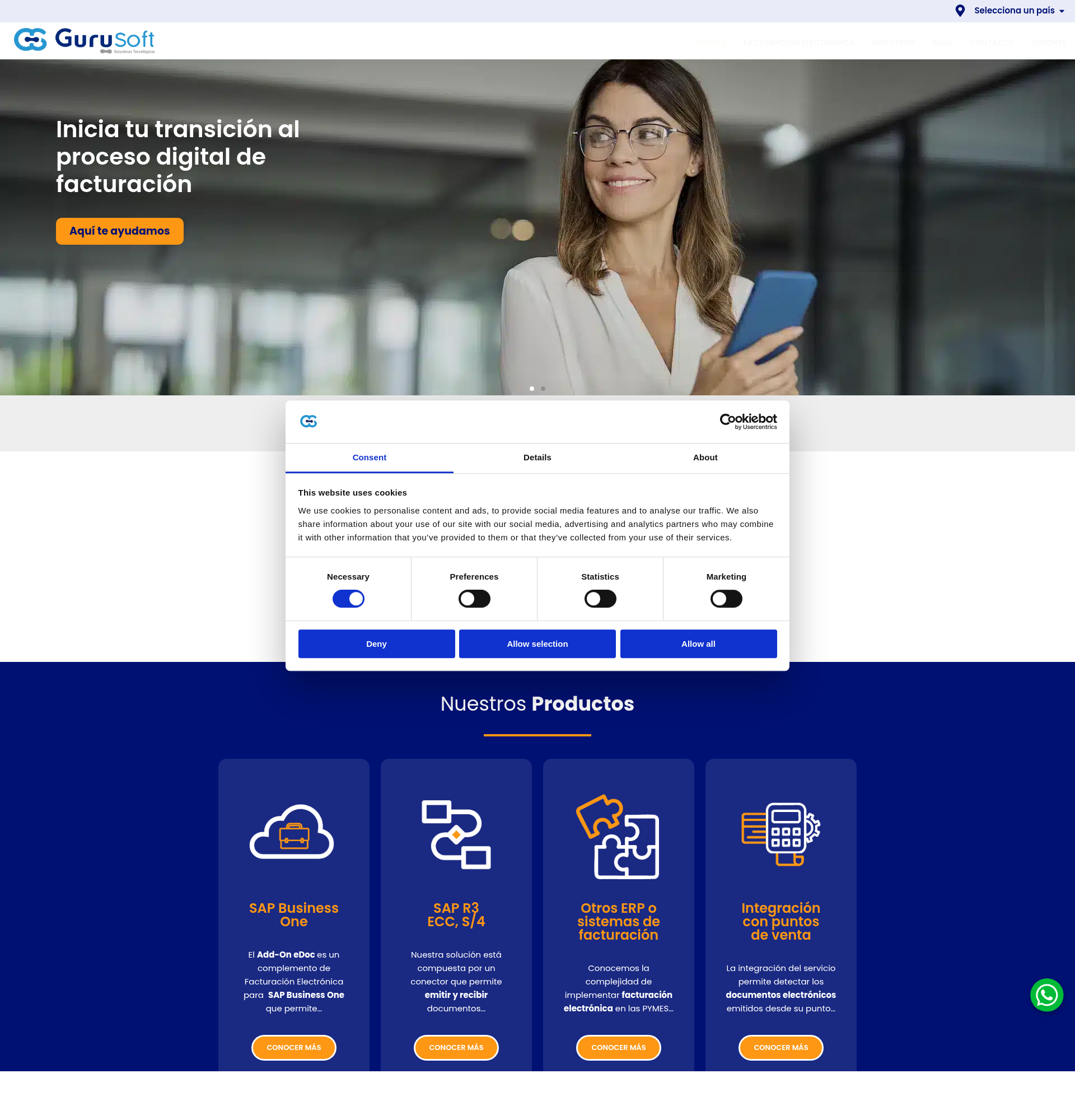Select the España menu item
Screen dimensions: 1075x1120
pyautogui.click(x=711, y=43)
